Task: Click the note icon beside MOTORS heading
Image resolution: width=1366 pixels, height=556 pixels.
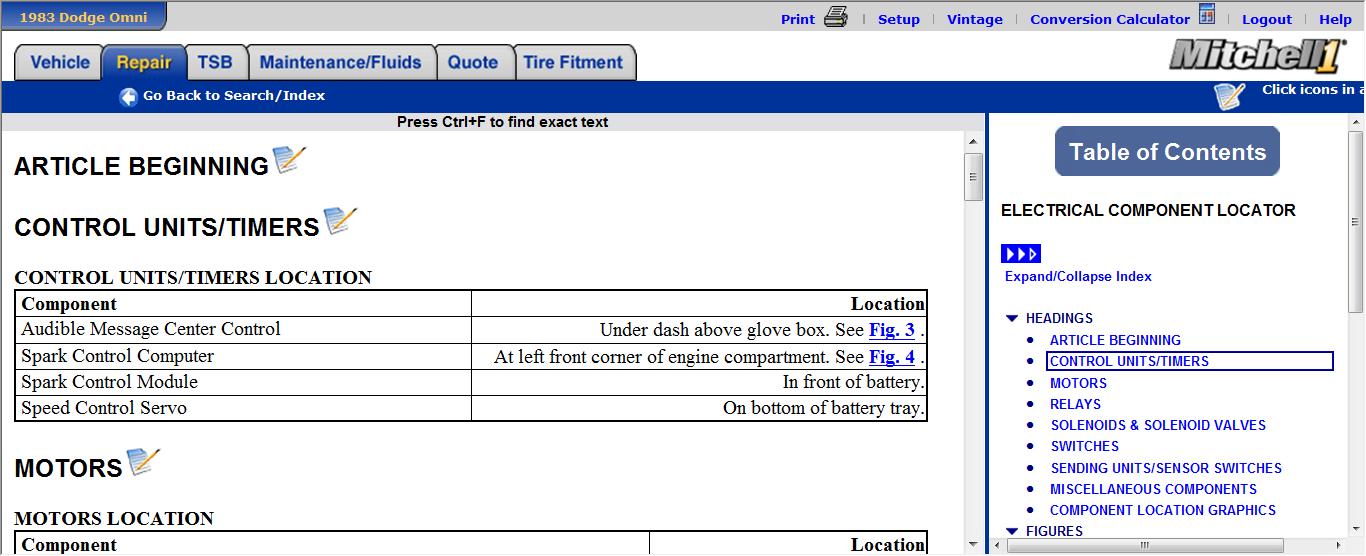Action: tap(143, 462)
